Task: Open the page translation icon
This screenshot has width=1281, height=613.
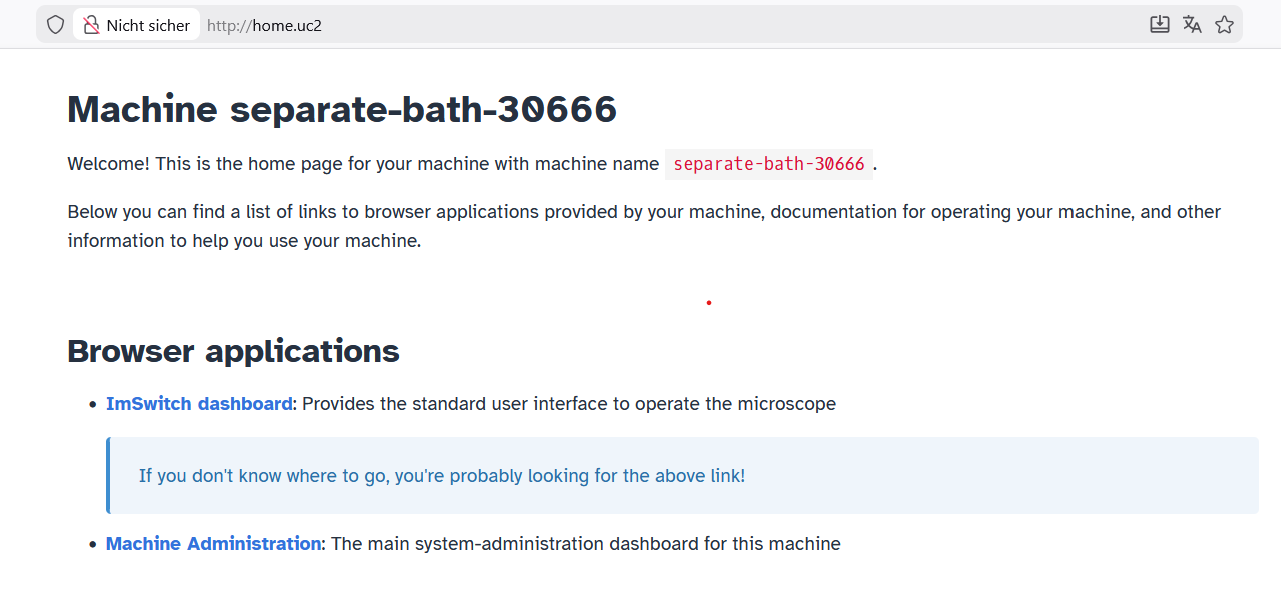Action: point(1192,24)
